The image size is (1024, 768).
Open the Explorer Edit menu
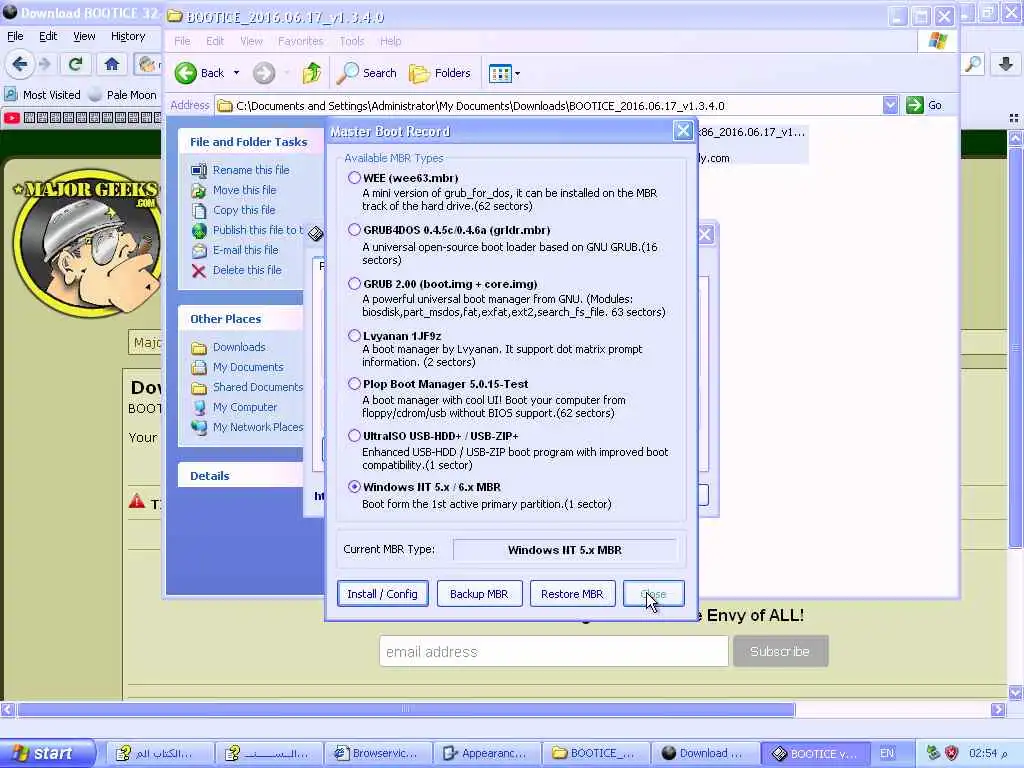[215, 41]
